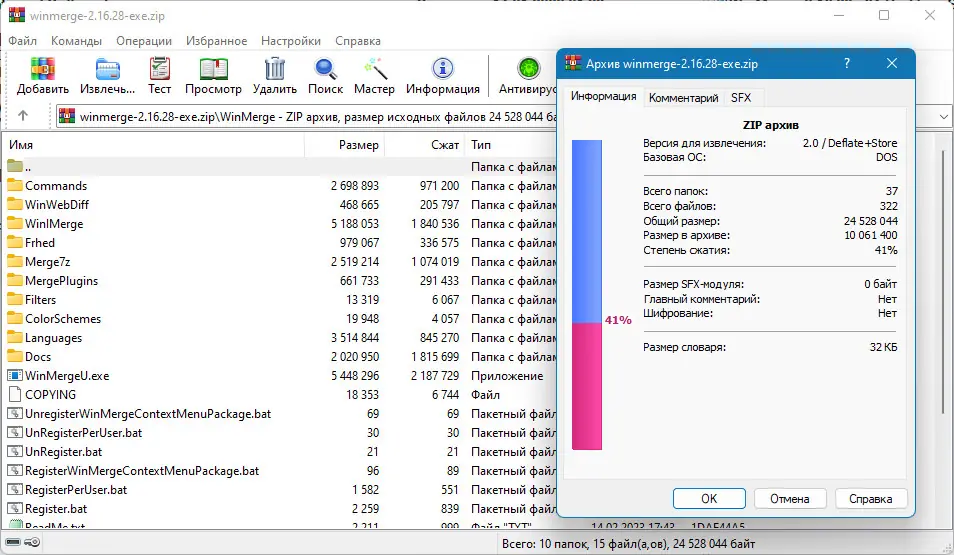The width and height of the screenshot is (954, 555).
Task: Open the Операции menu
Action: click(x=144, y=41)
